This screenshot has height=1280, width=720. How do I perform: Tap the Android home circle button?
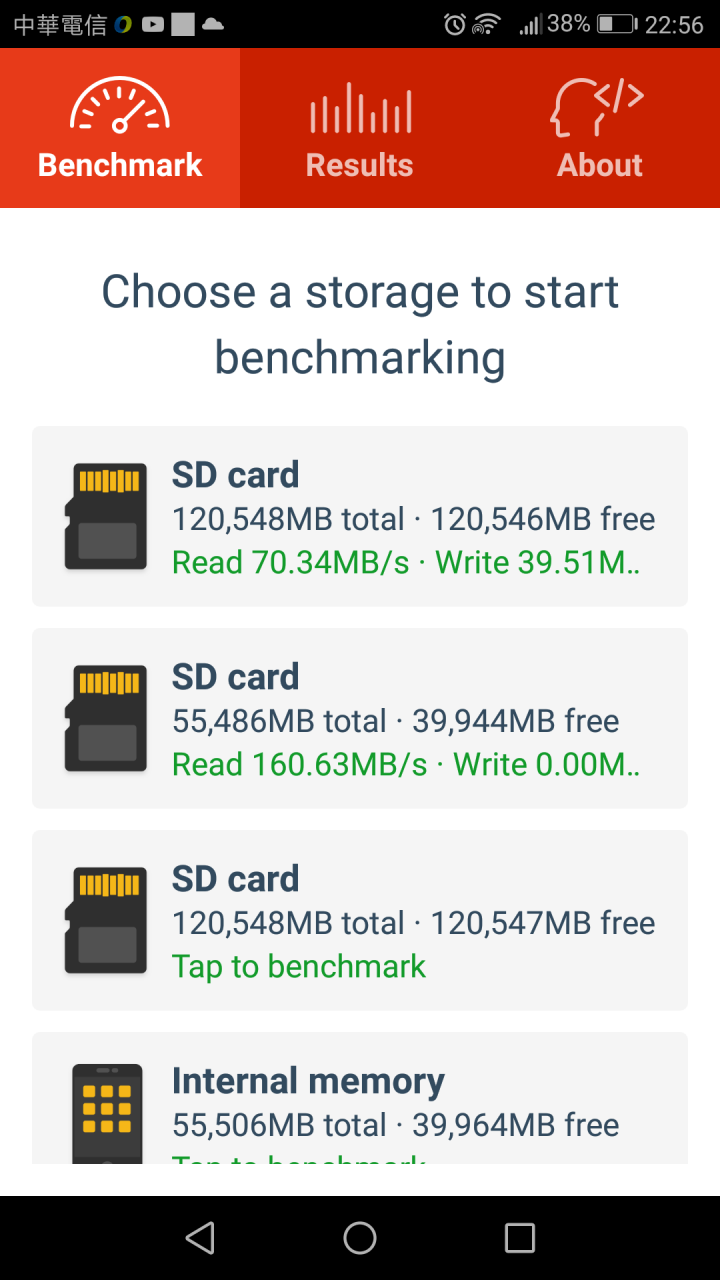[360, 1238]
